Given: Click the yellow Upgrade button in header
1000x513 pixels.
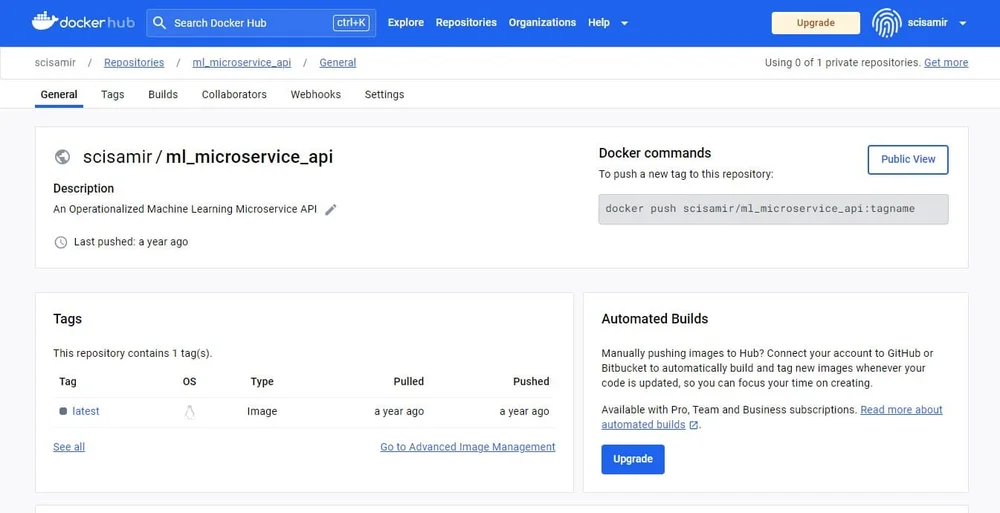Looking at the screenshot, I should pyautogui.click(x=816, y=23).
